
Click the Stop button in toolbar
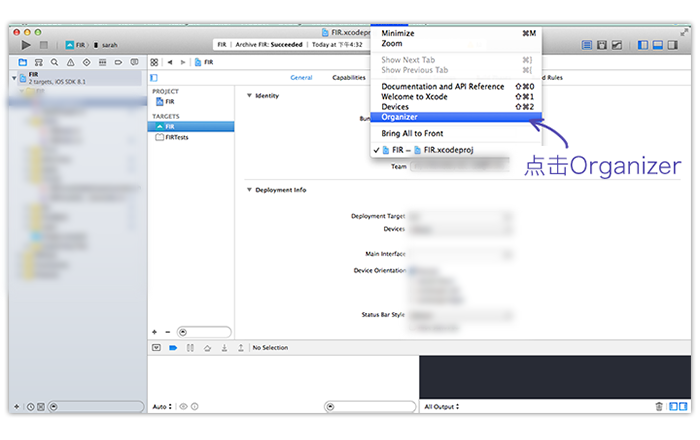pyautogui.click(x=44, y=45)
